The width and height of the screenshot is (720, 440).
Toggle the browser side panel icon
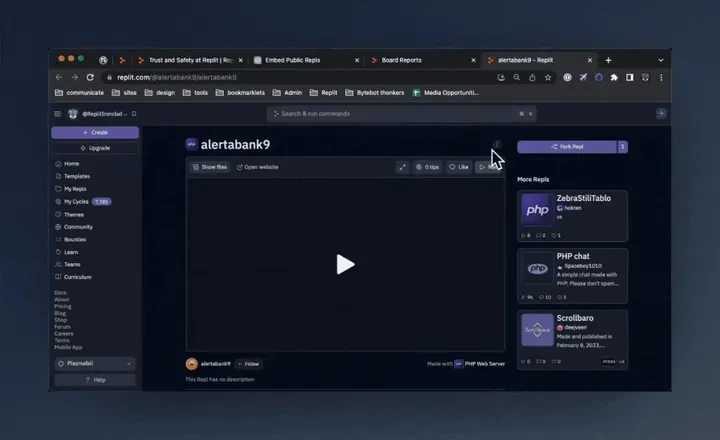pyautogui.click(x=630, y=78)
